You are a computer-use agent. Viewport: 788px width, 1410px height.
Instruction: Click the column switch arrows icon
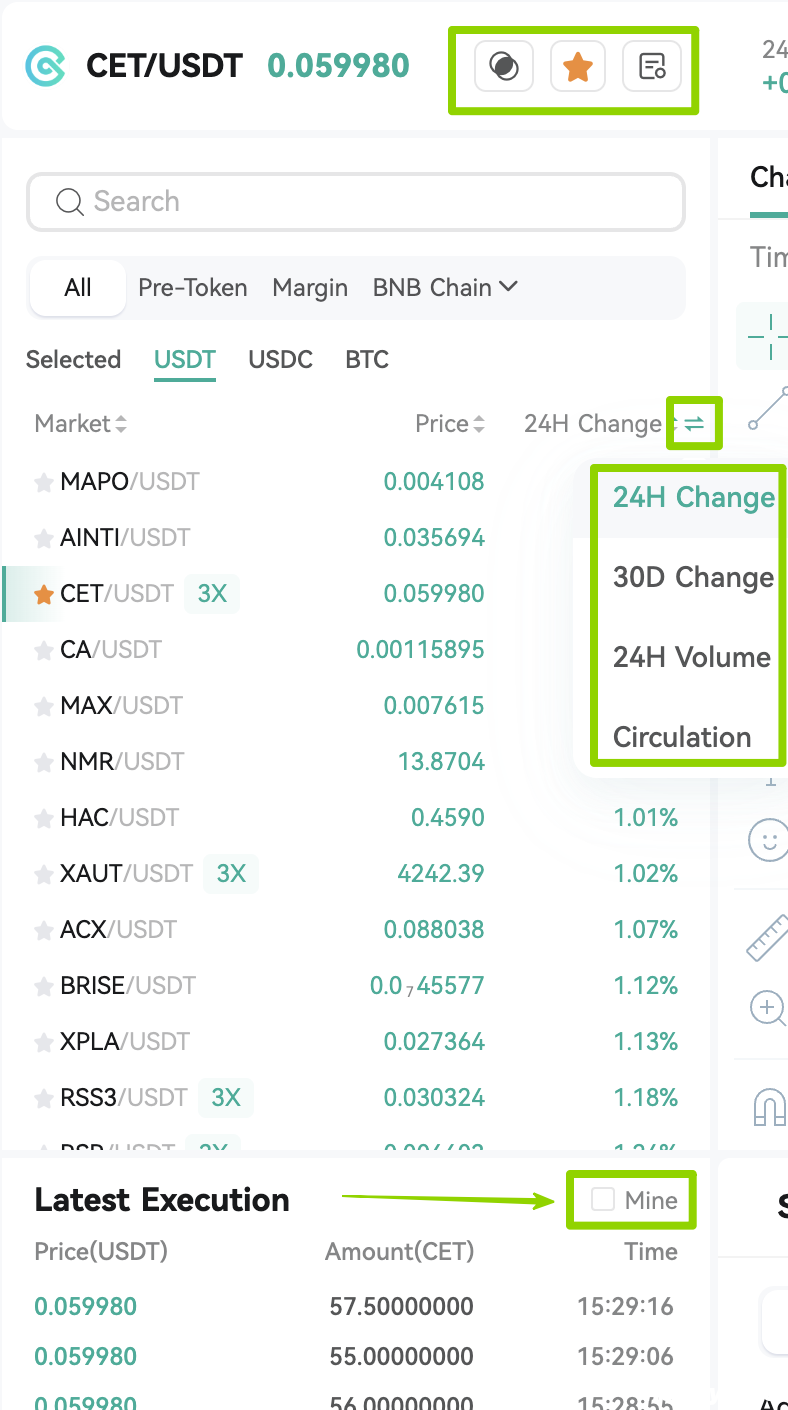pos(694,424)
